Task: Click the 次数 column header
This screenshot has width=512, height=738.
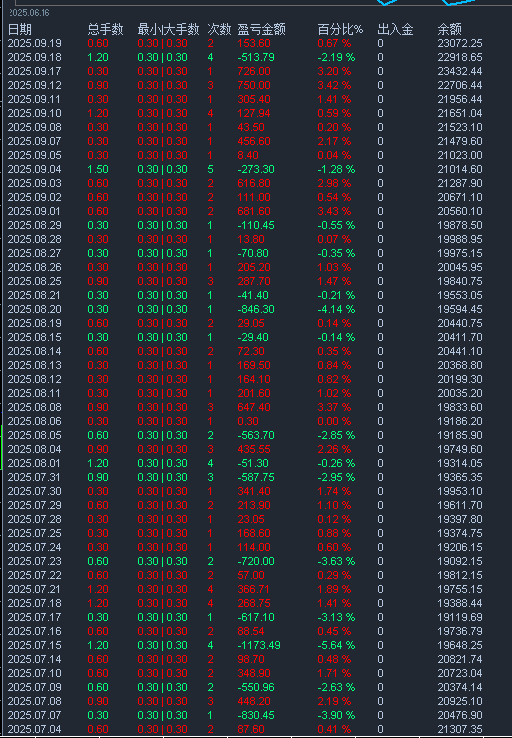Action: click(219, 30)
